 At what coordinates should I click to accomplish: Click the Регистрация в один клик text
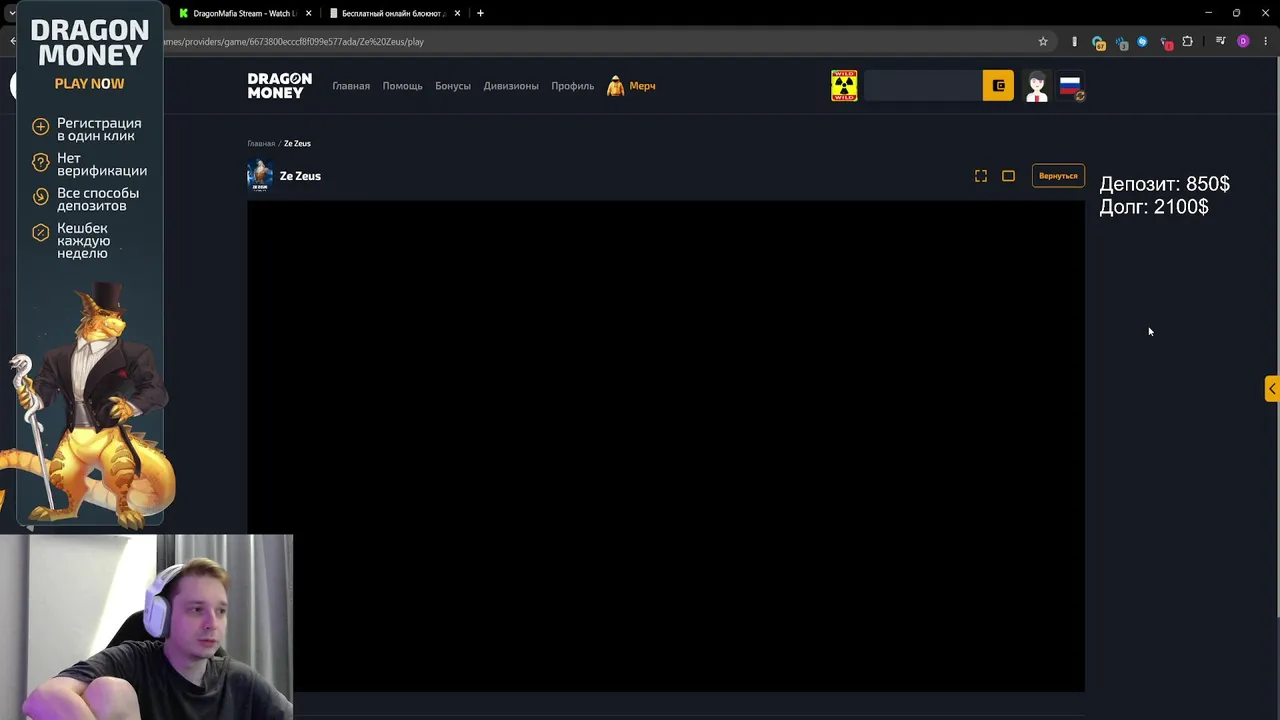click(x=99, y=129)
